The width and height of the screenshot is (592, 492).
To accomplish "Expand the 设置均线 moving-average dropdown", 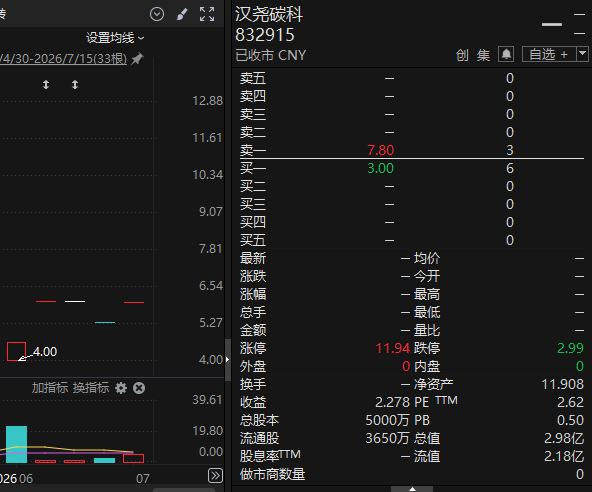I will point(115,38).
